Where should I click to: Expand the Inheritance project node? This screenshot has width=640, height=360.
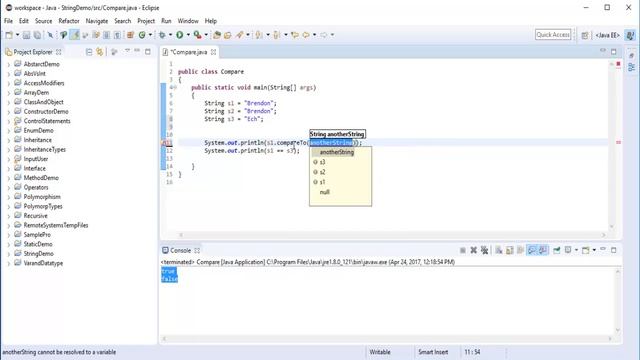click(9, 140)
